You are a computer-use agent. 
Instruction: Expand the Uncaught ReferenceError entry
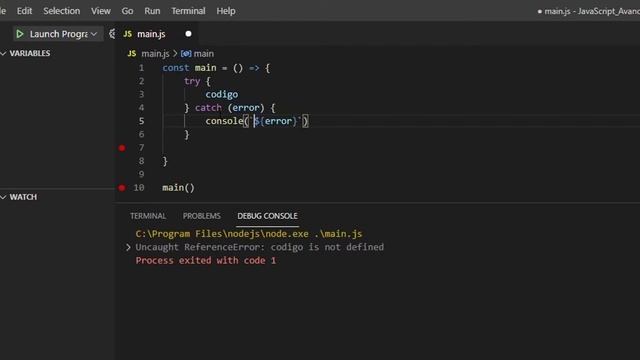(128, 247)
